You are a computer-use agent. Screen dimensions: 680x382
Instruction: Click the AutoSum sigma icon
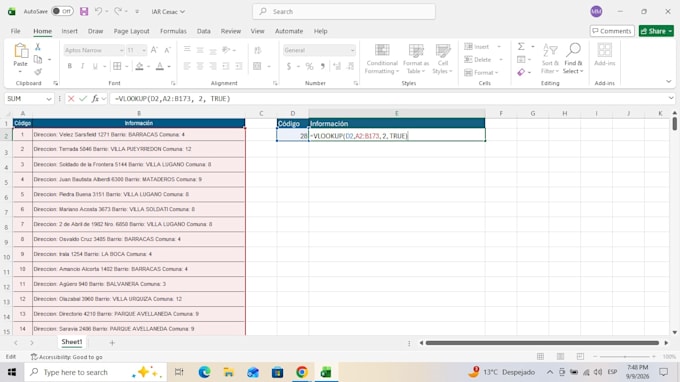[521, 46]
